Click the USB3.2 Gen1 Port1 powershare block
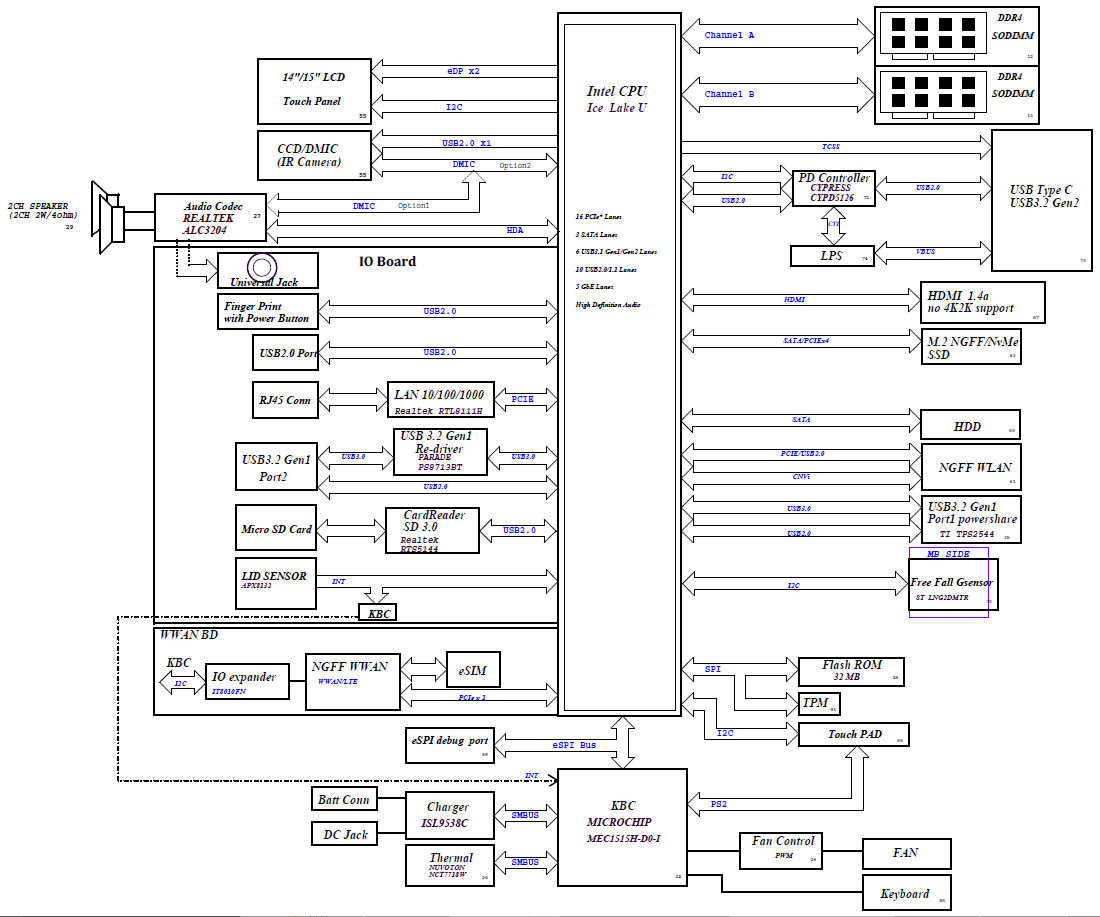 971,519
